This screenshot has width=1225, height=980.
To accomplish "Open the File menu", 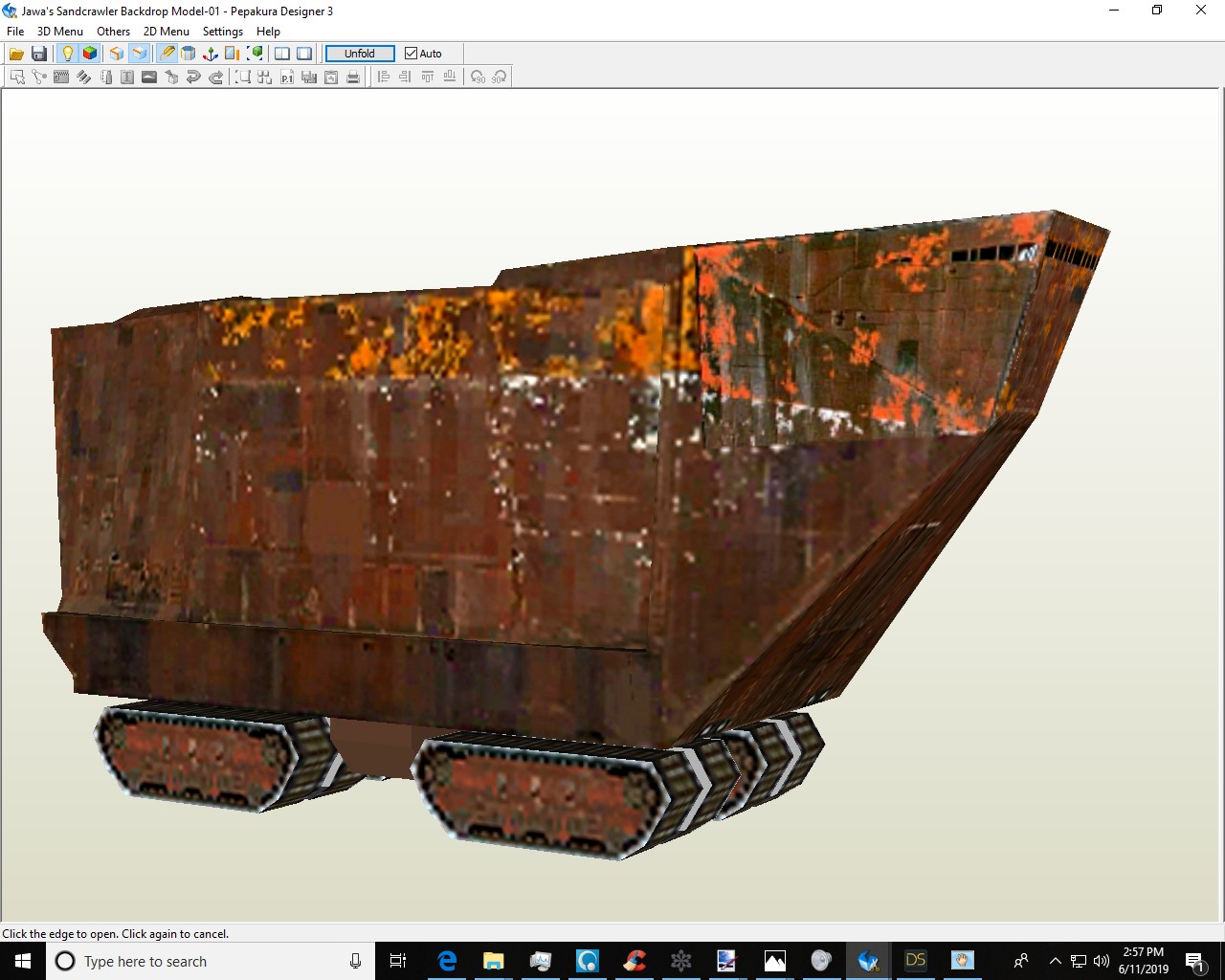I will pyautogui.click(x=15, y=32).
